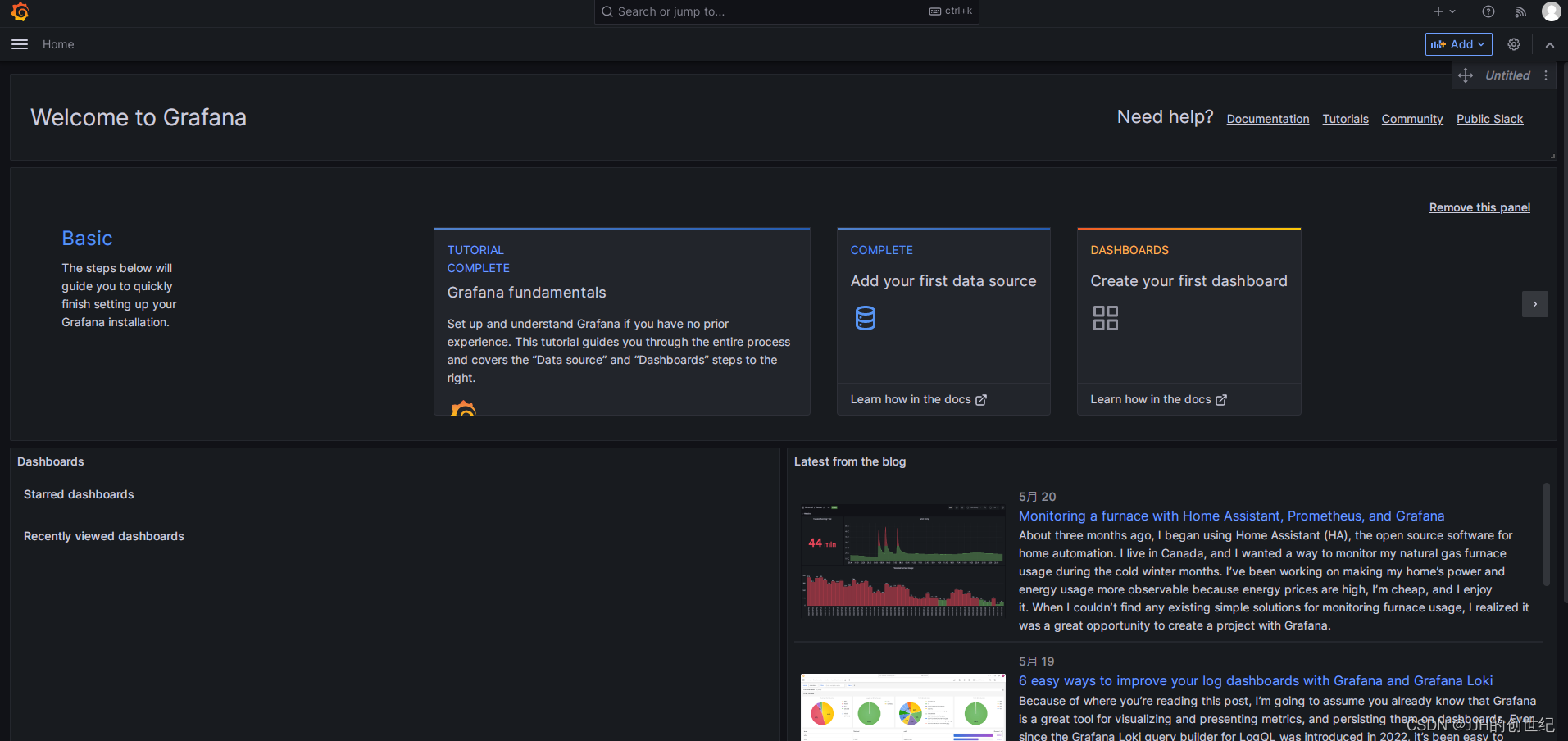
Task: Collapse the top search bar chevron
Action: pyautogui.click(x=1550, y=45)
